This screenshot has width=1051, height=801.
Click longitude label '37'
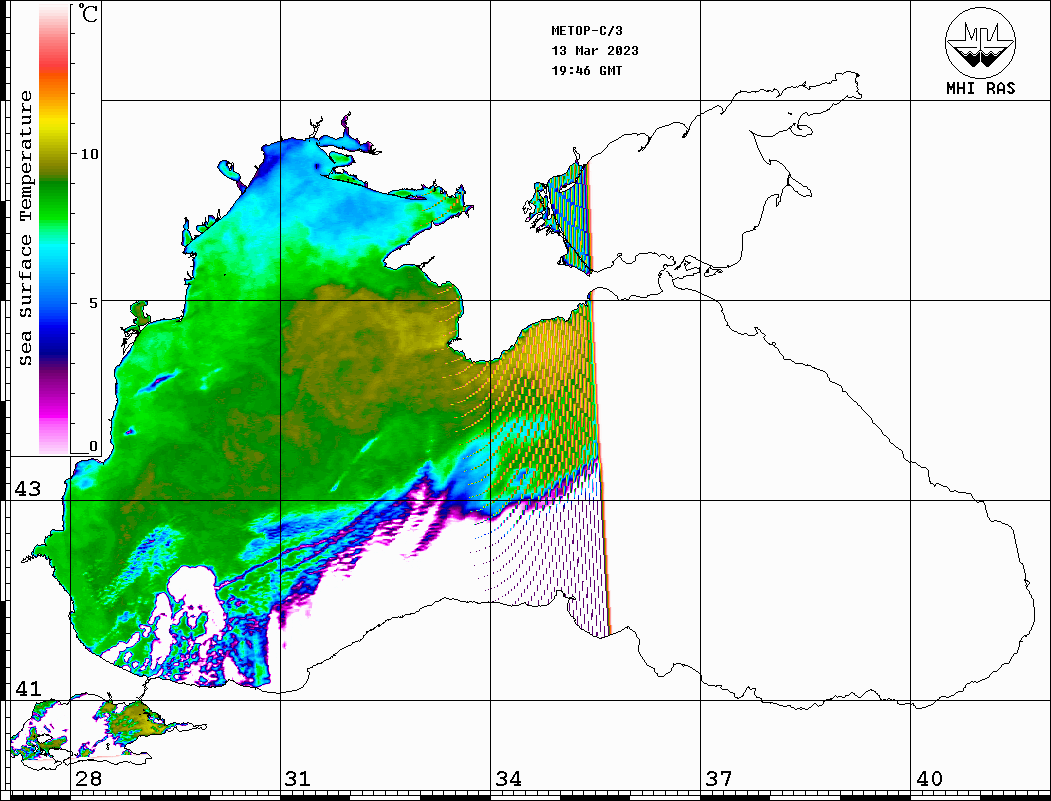[719, 778]
